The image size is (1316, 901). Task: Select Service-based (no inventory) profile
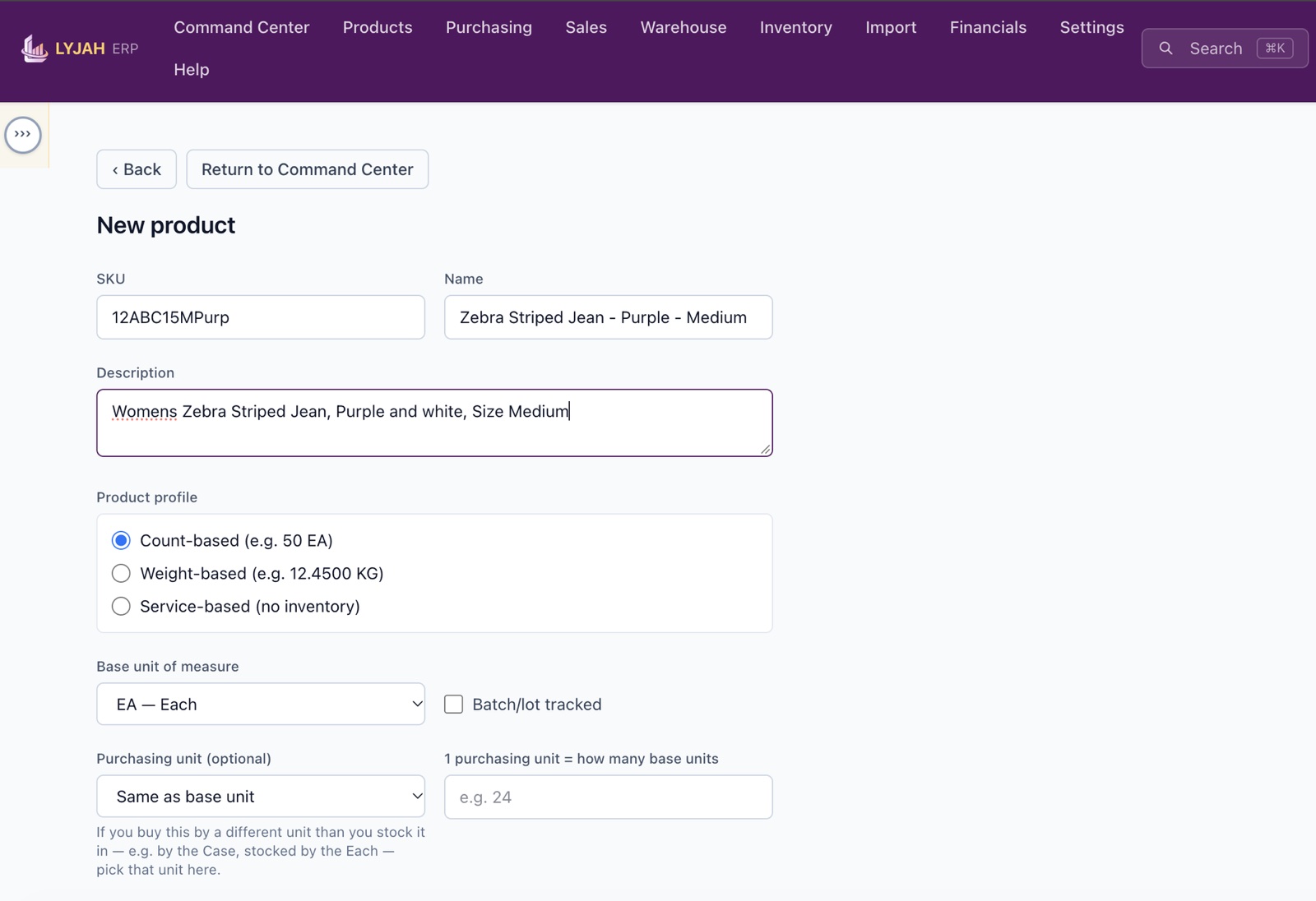[x=121, y=606]
